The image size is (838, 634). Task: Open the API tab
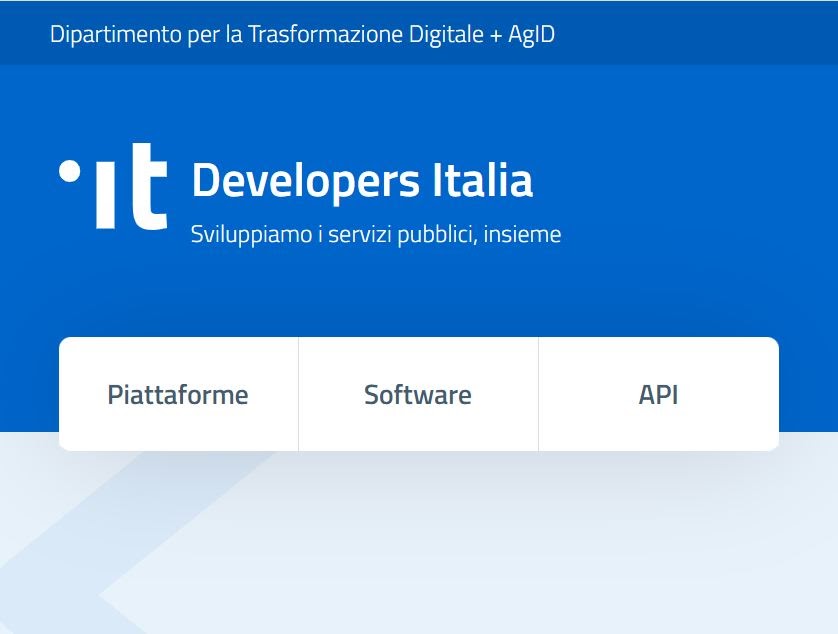(x=658, y=395)
